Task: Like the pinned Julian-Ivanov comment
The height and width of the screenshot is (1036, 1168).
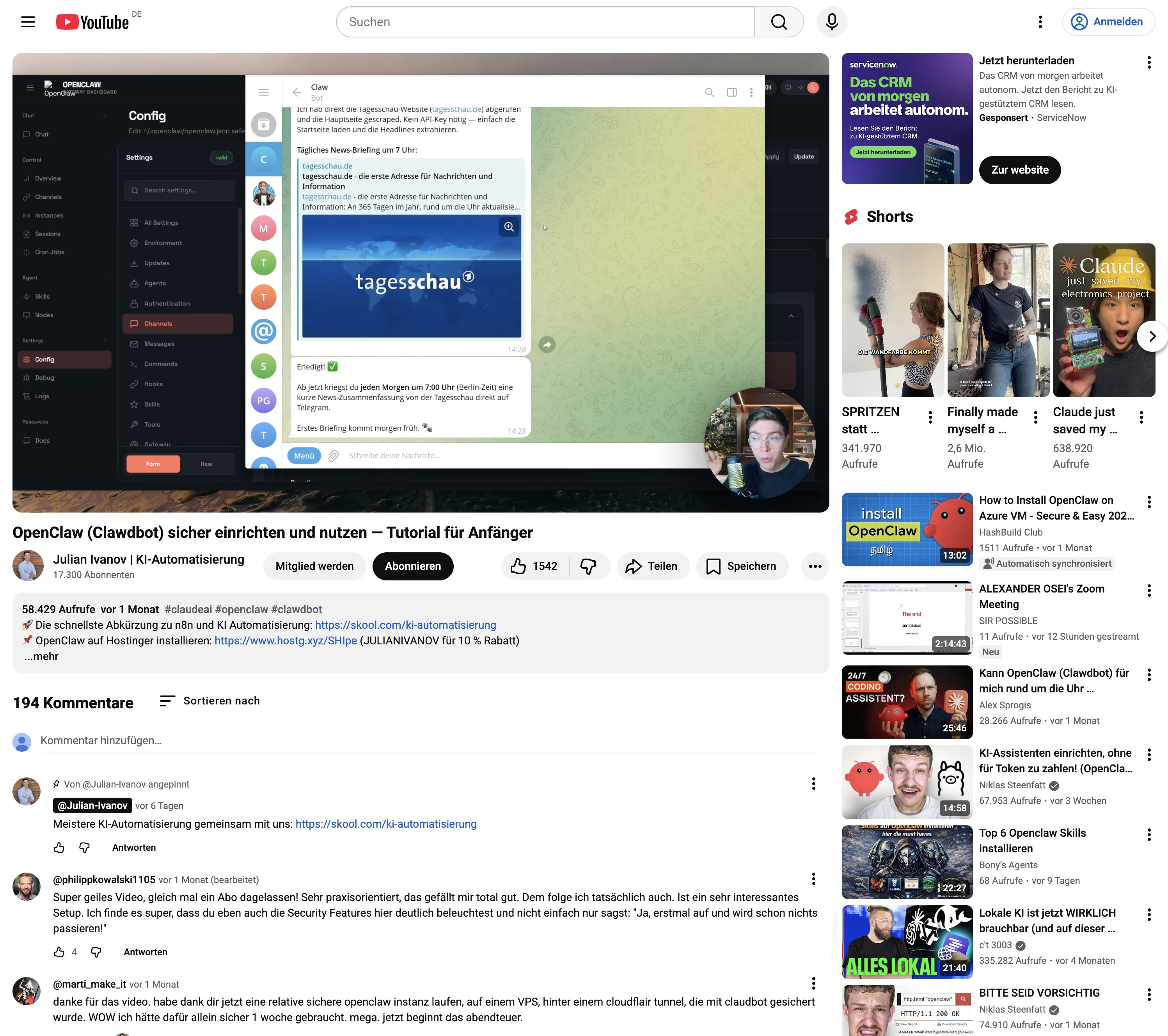Action: (59, 848)
